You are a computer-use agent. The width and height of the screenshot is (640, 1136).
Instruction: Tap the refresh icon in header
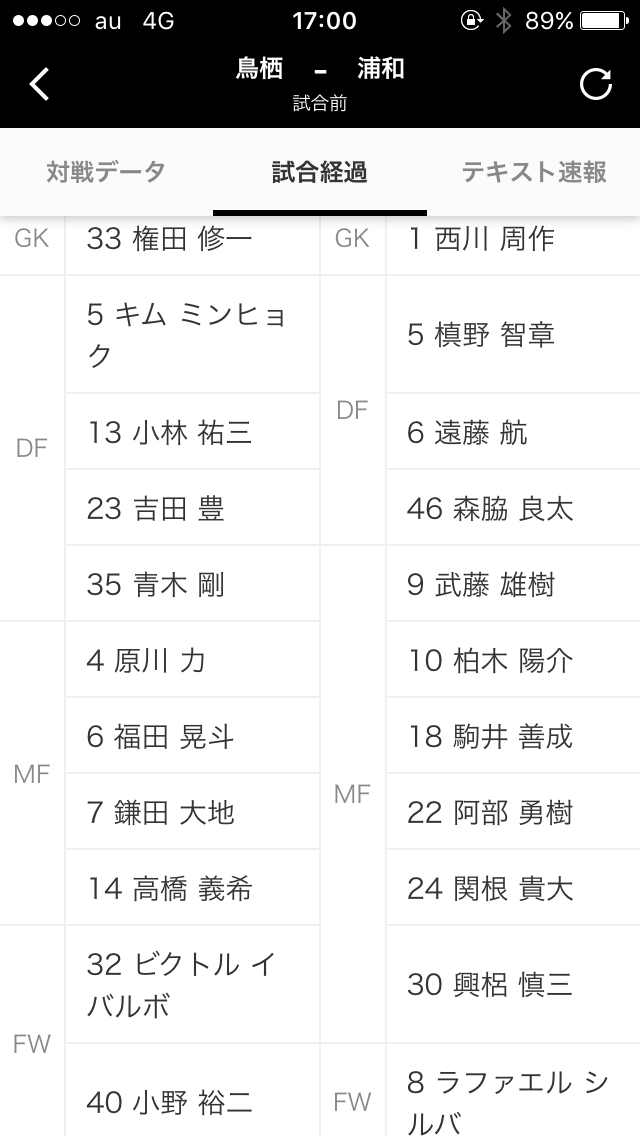point(596,84)
